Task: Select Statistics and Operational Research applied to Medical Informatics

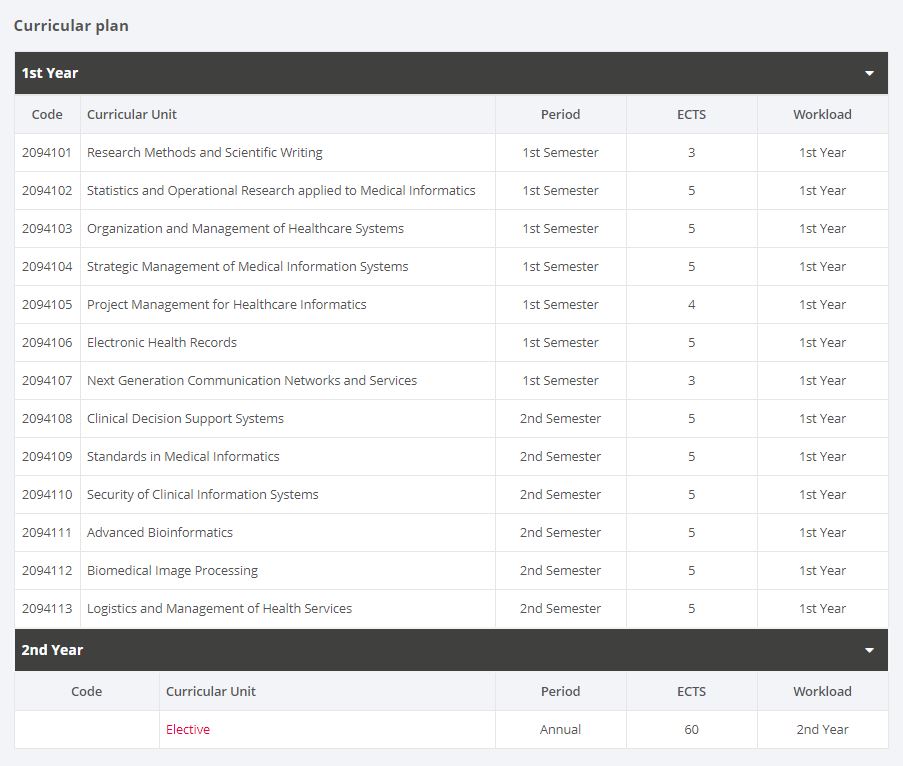Action: click(x=281, y=191)
